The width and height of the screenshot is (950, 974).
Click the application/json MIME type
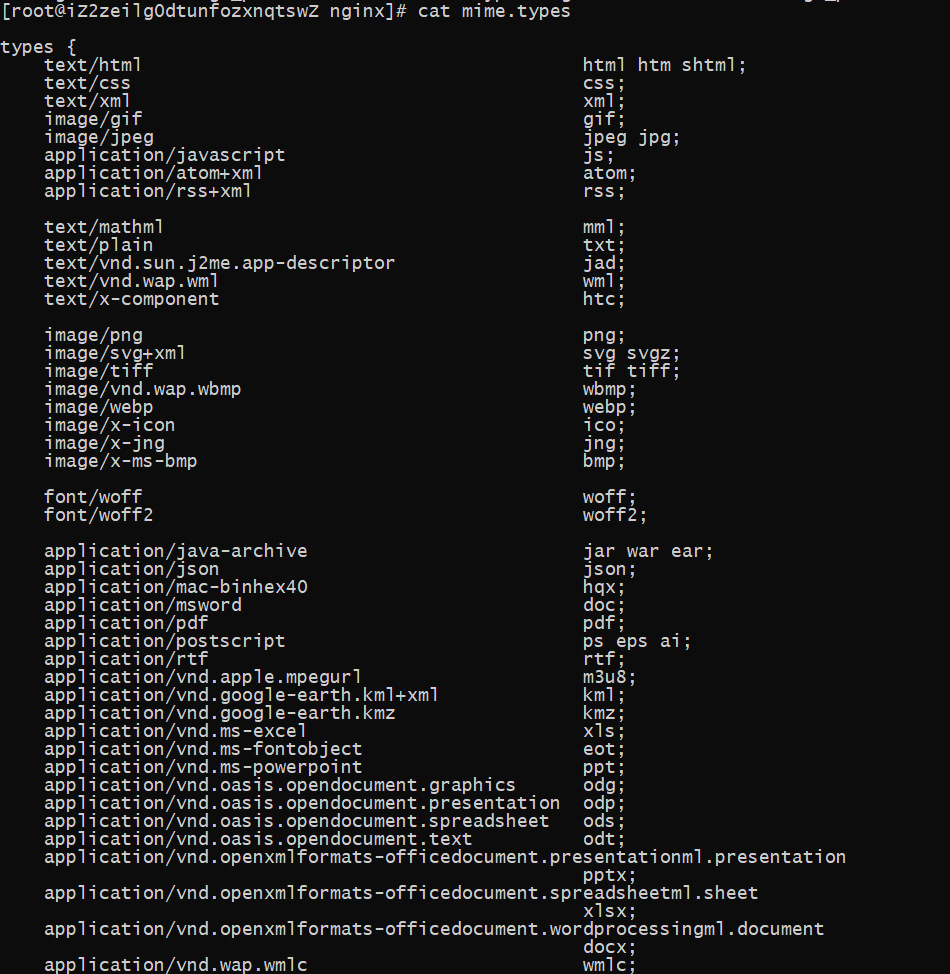[x=132, y=570]
